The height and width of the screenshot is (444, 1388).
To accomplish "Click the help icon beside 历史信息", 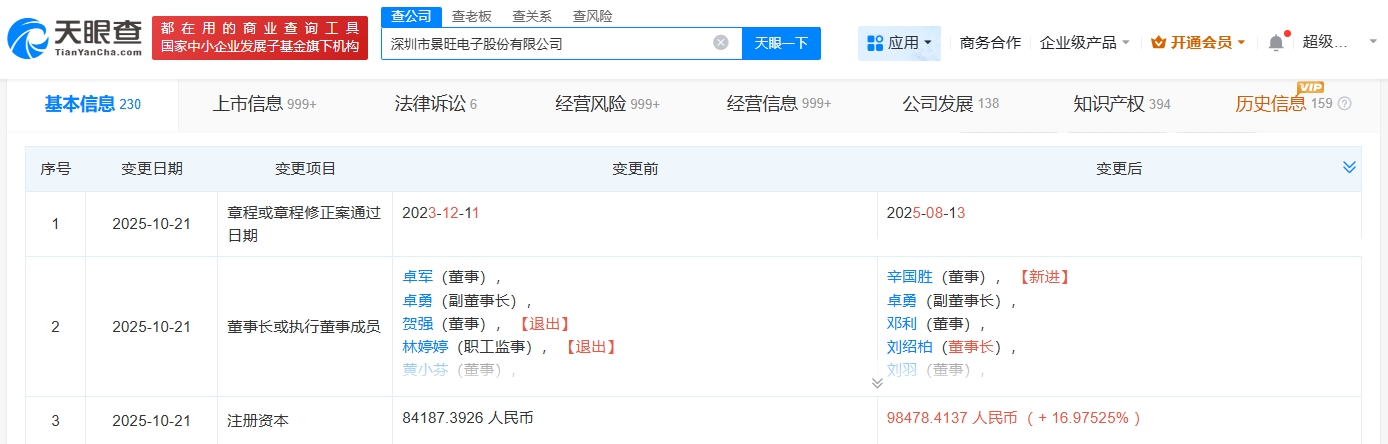I will (x=1344, y=104).
